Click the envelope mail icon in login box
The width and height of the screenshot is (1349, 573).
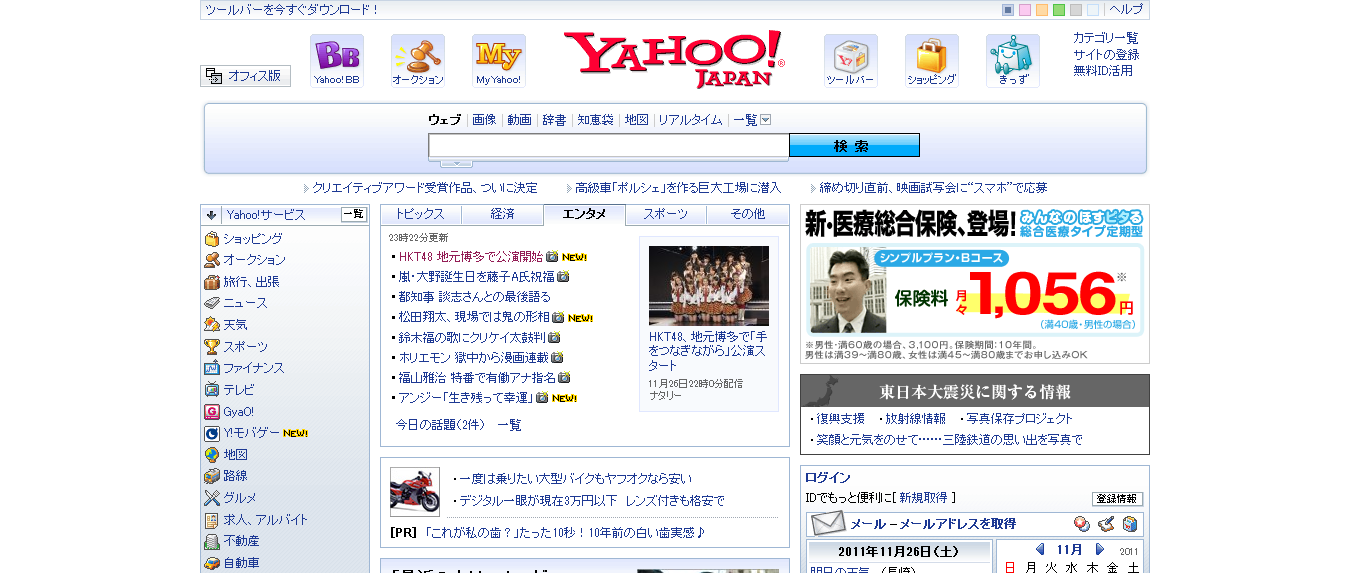pos(828,523)
